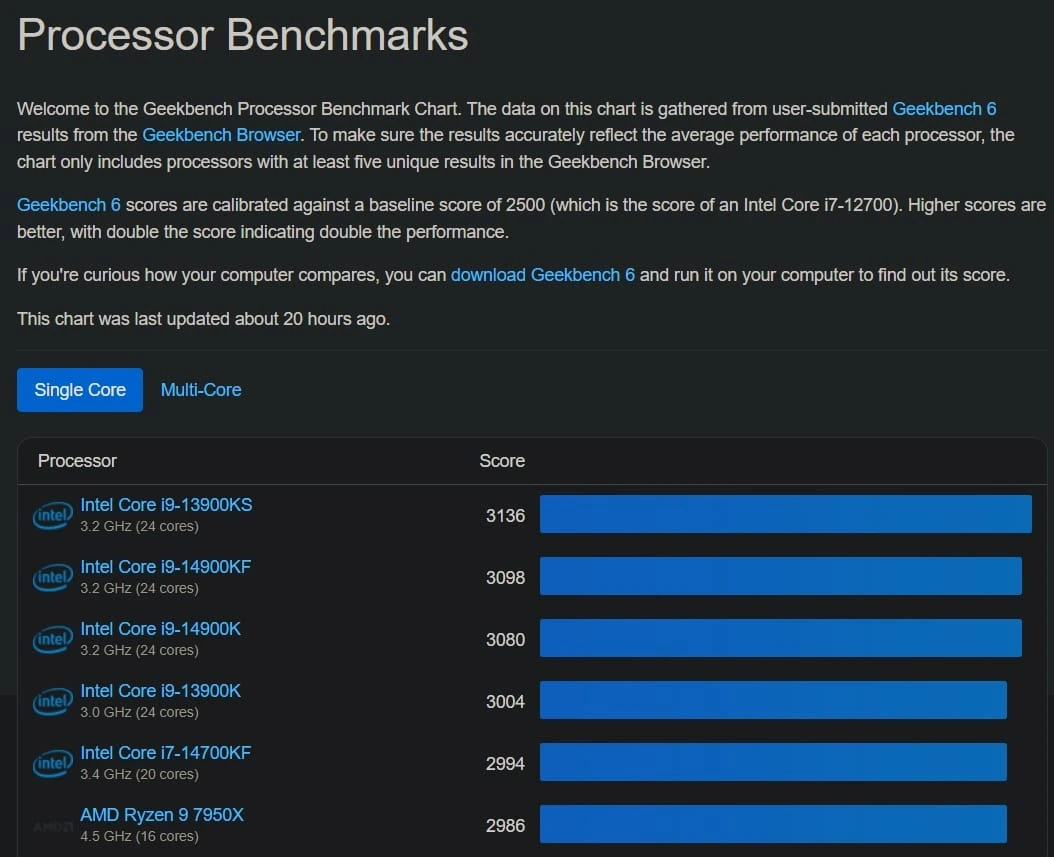Open AMD Ryzen 9 7950X processor link
This screenshot has width=1054, height=857.
(162, 815)
